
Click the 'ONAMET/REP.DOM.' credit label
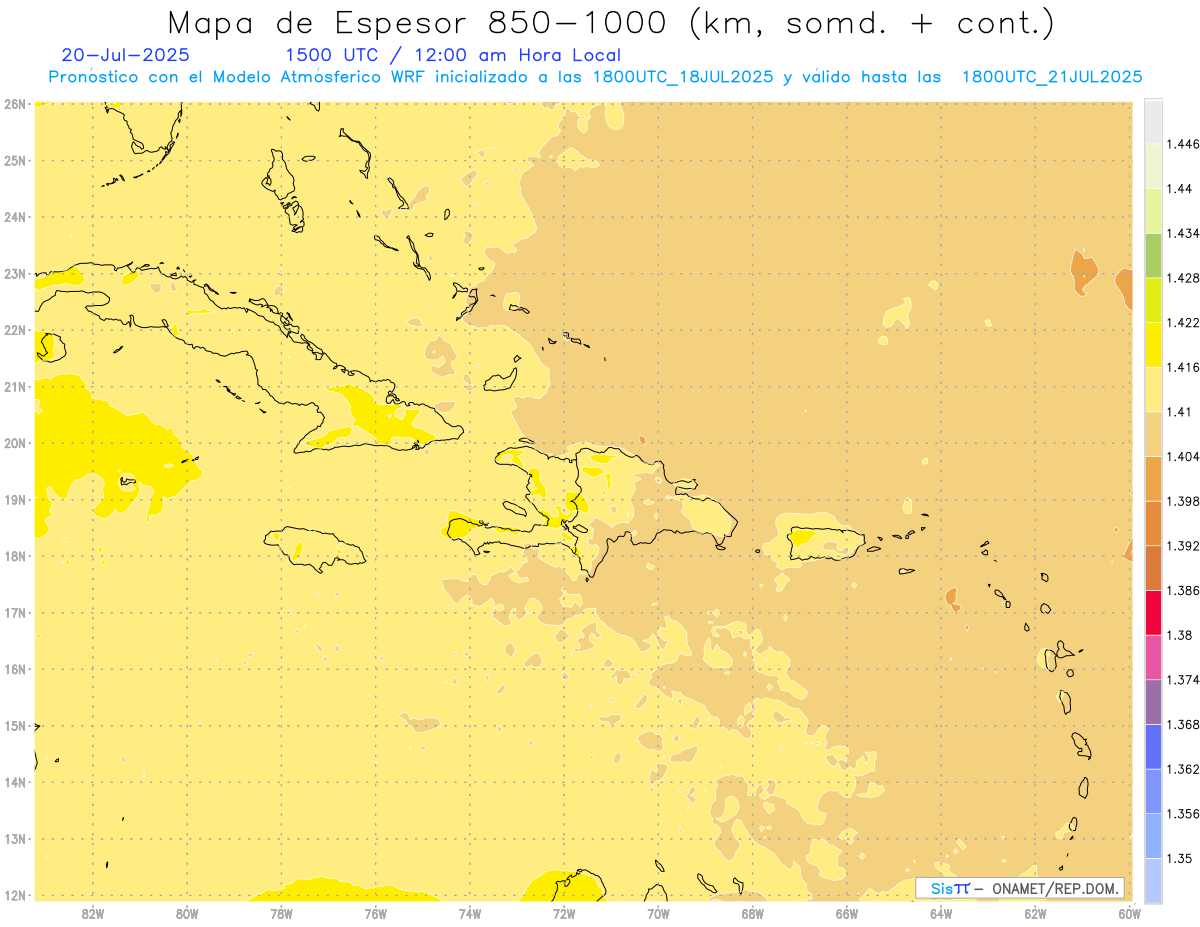1056,888
